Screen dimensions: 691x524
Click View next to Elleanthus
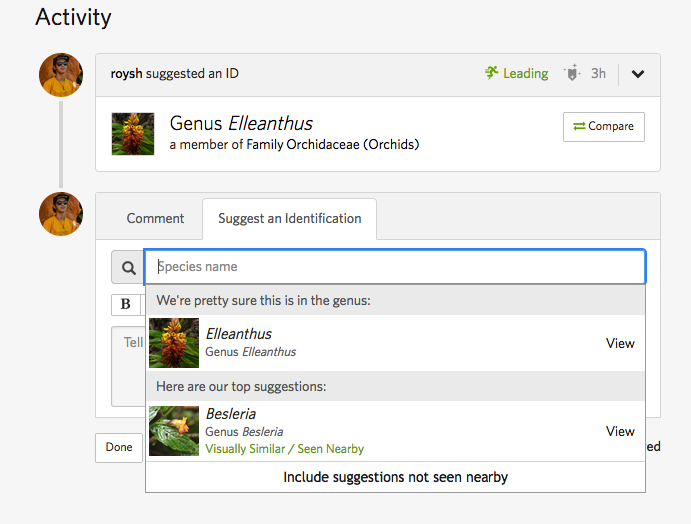click(x=620, y=343)
